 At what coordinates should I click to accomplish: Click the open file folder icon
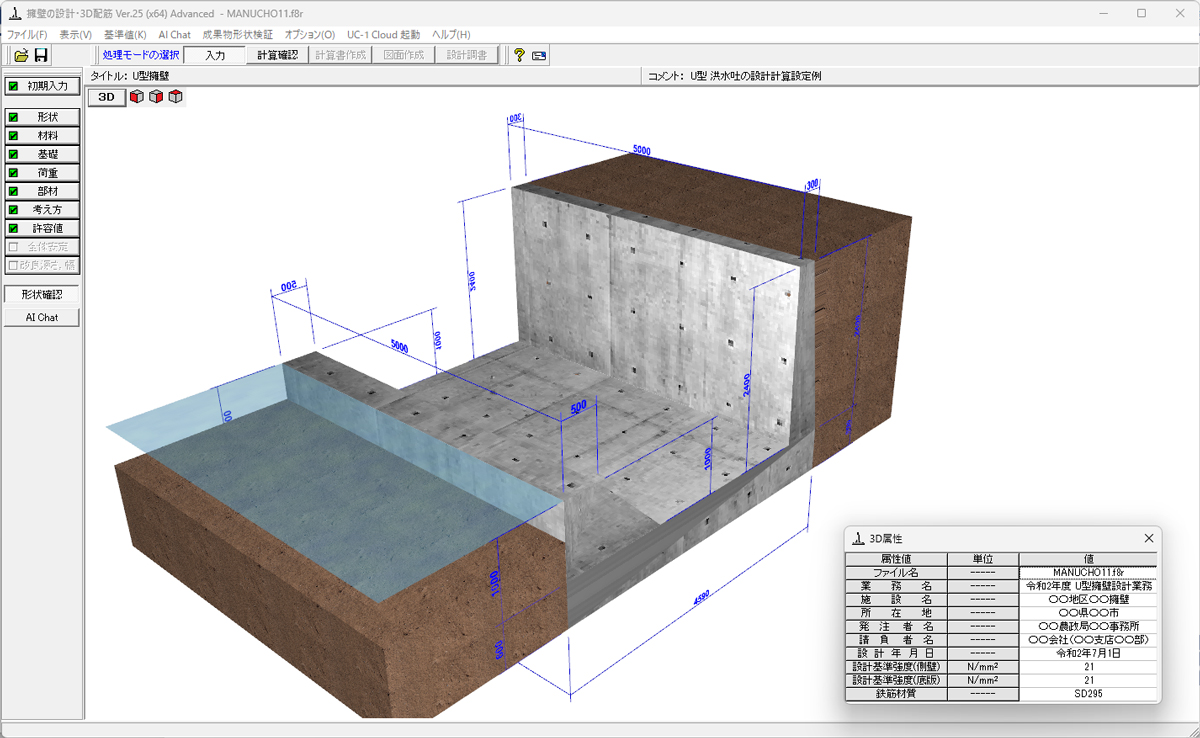point(21,56)
